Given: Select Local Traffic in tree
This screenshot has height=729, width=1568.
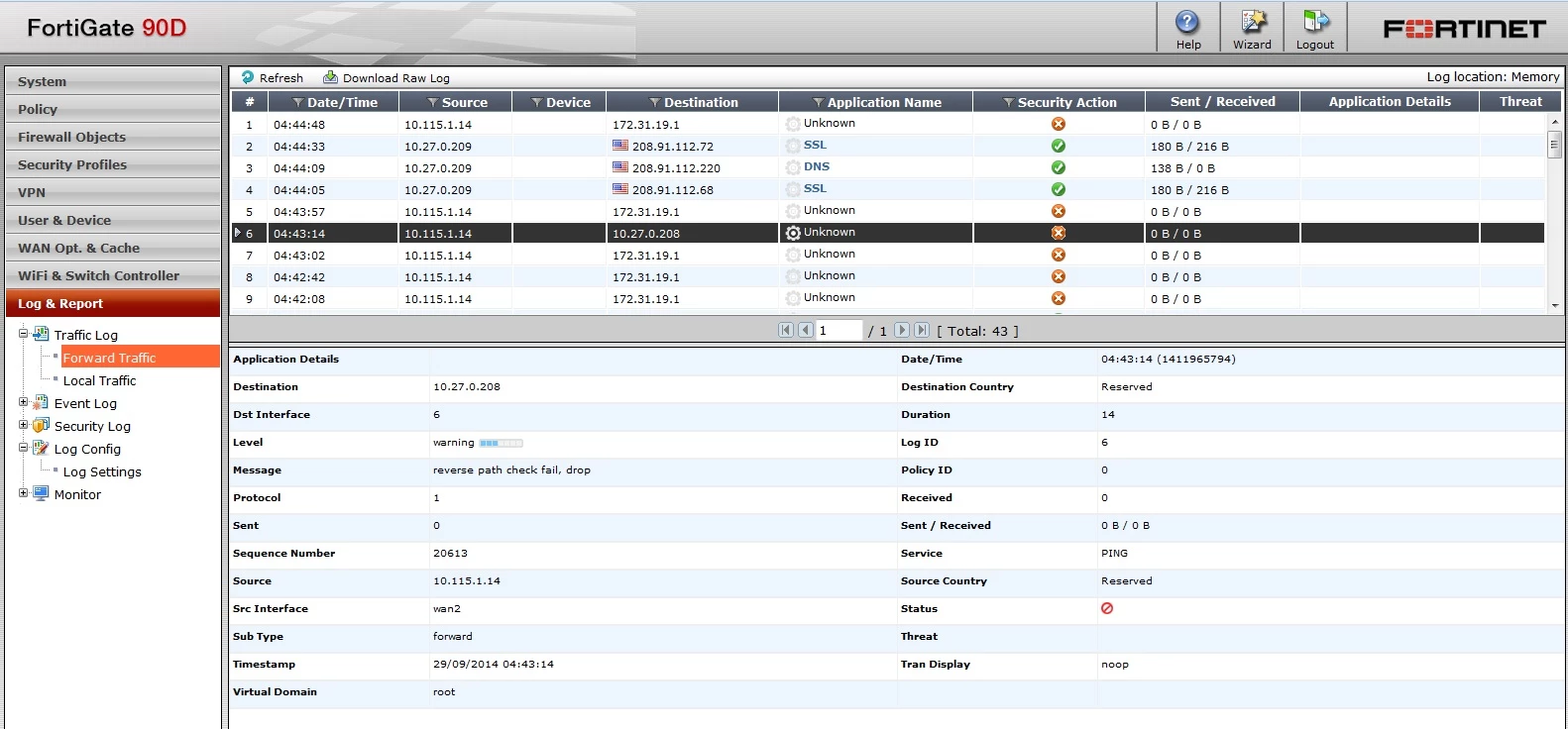Looking at the screenshot, I should click(100, 380).
